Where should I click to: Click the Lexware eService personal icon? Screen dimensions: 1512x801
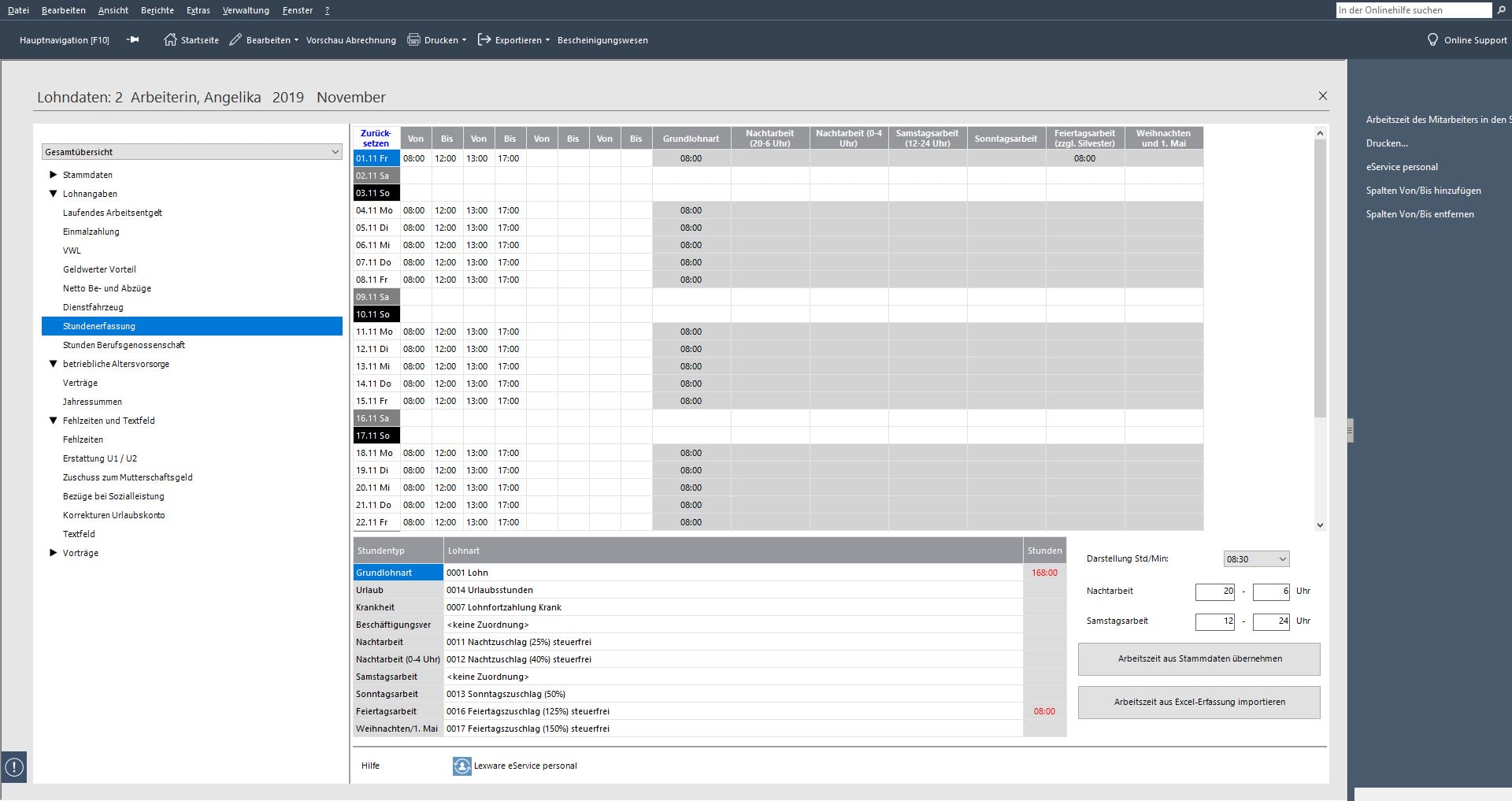(462, 766)
